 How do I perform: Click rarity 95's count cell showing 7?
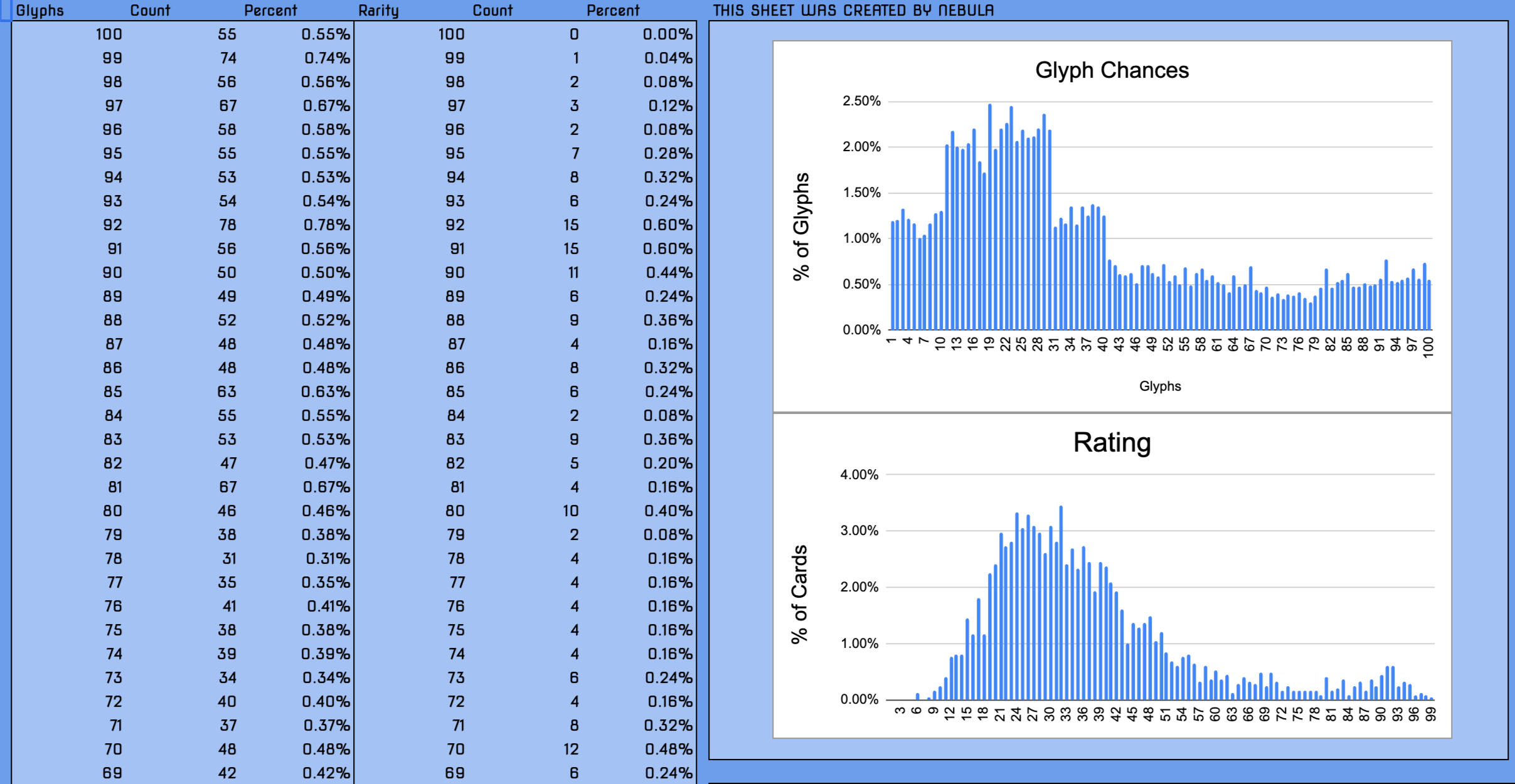(x=574, y=154)
